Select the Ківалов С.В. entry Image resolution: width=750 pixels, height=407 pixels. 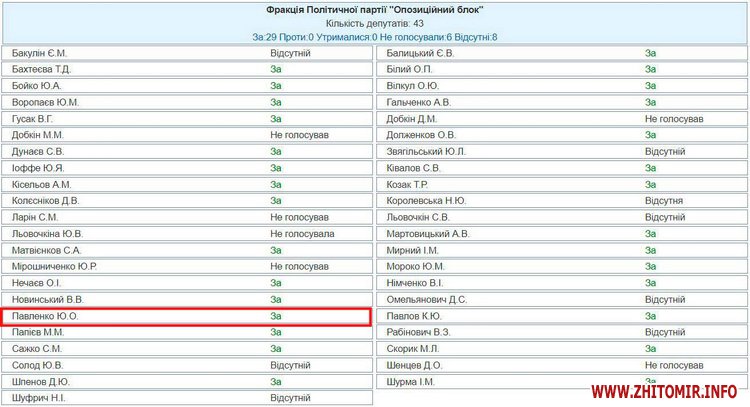[x=414, y=168]
